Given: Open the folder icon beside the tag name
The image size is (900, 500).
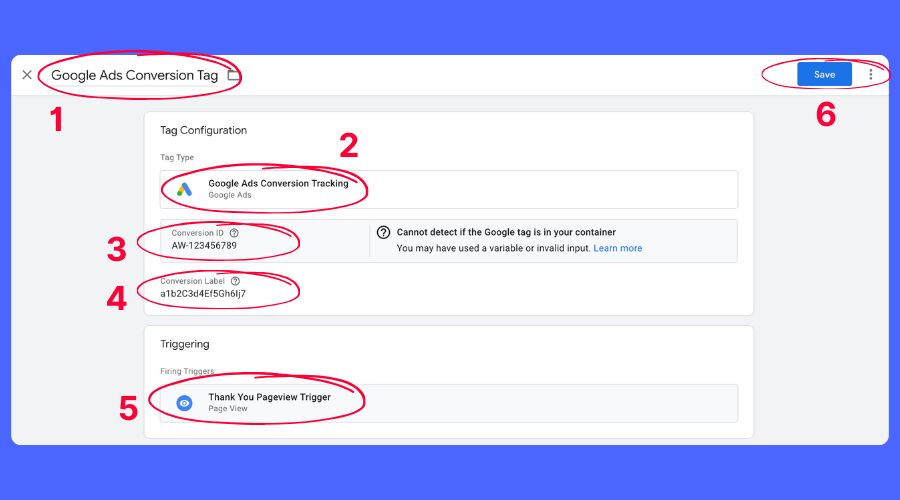Looking at the screenshot, I should 233,75.
